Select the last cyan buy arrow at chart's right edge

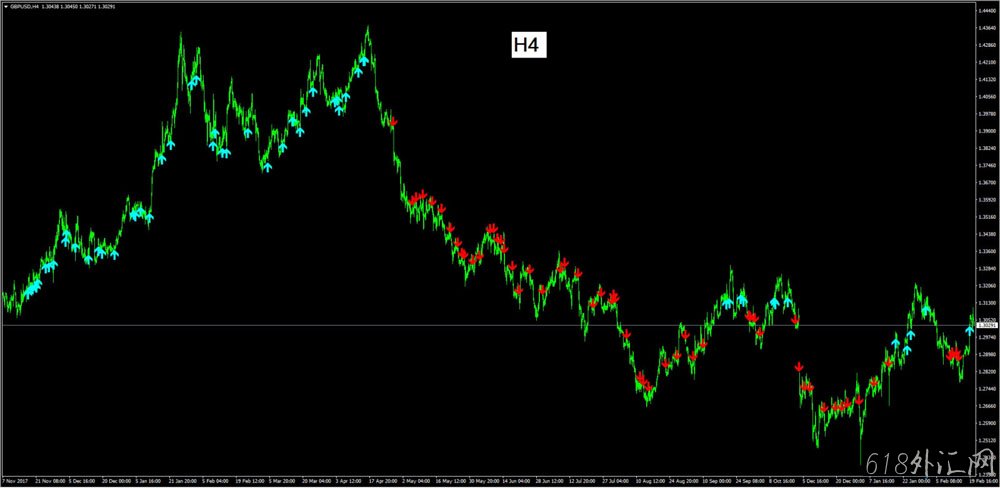point(969,330)
